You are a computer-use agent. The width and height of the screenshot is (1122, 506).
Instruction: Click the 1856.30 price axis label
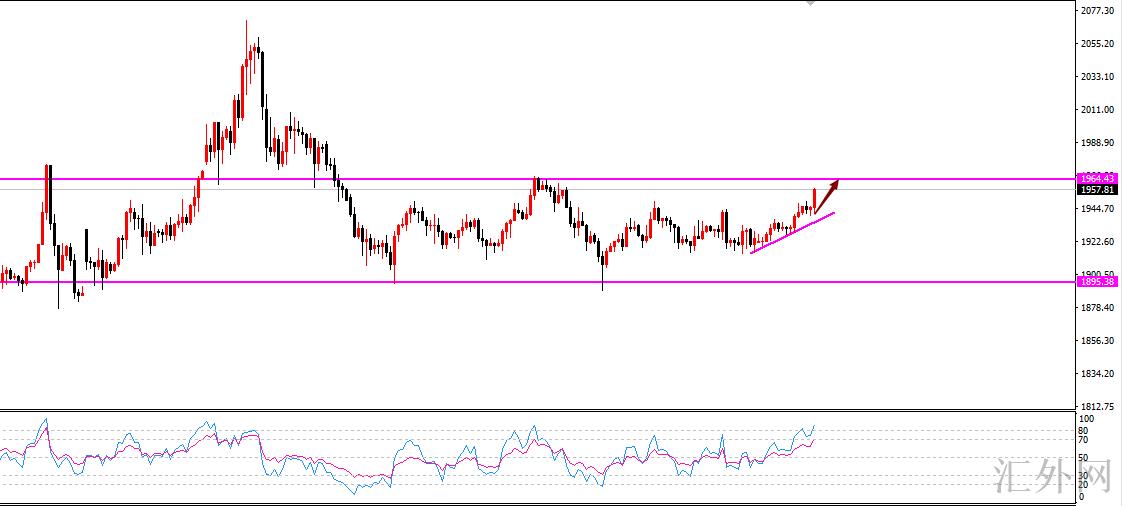(1096, 341)
